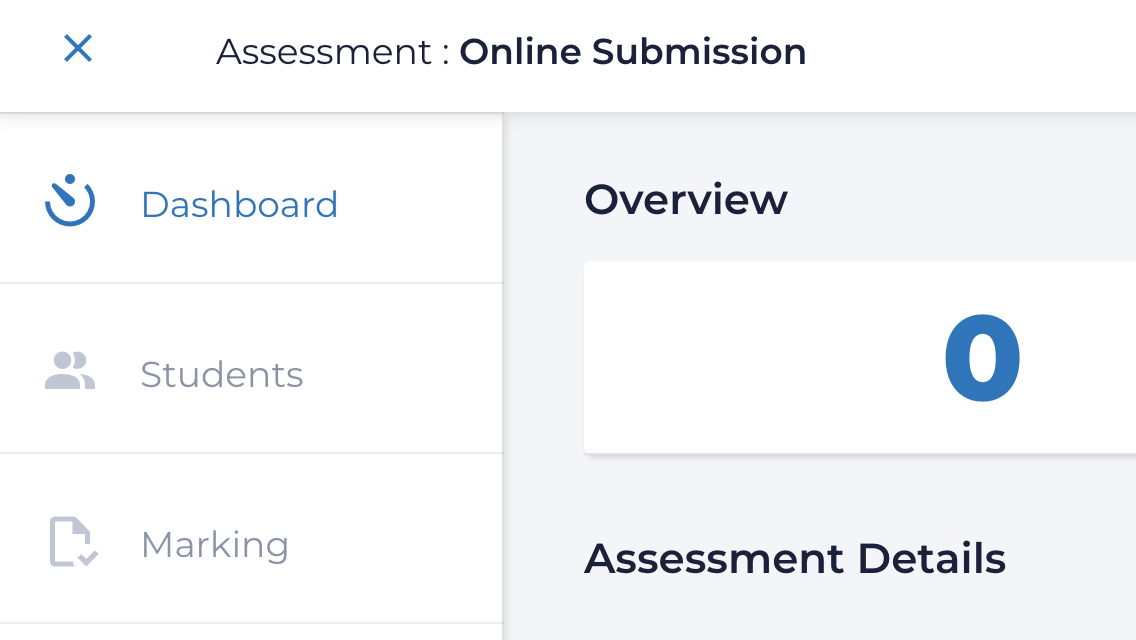Click the bold Online Submission title

pyautogui.click(x=632, y=52)
